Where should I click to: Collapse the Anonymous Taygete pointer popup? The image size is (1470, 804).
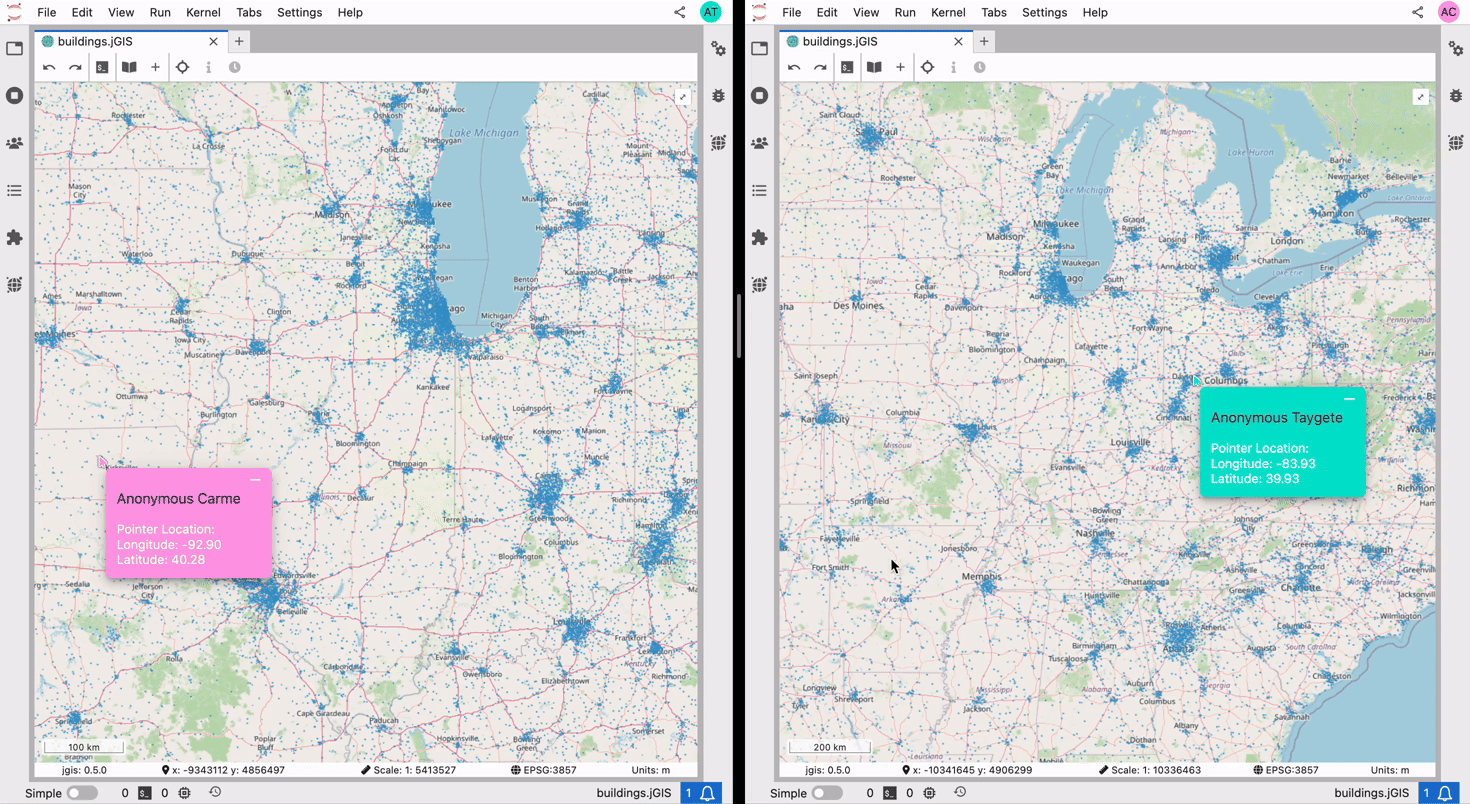point(1349,399)
